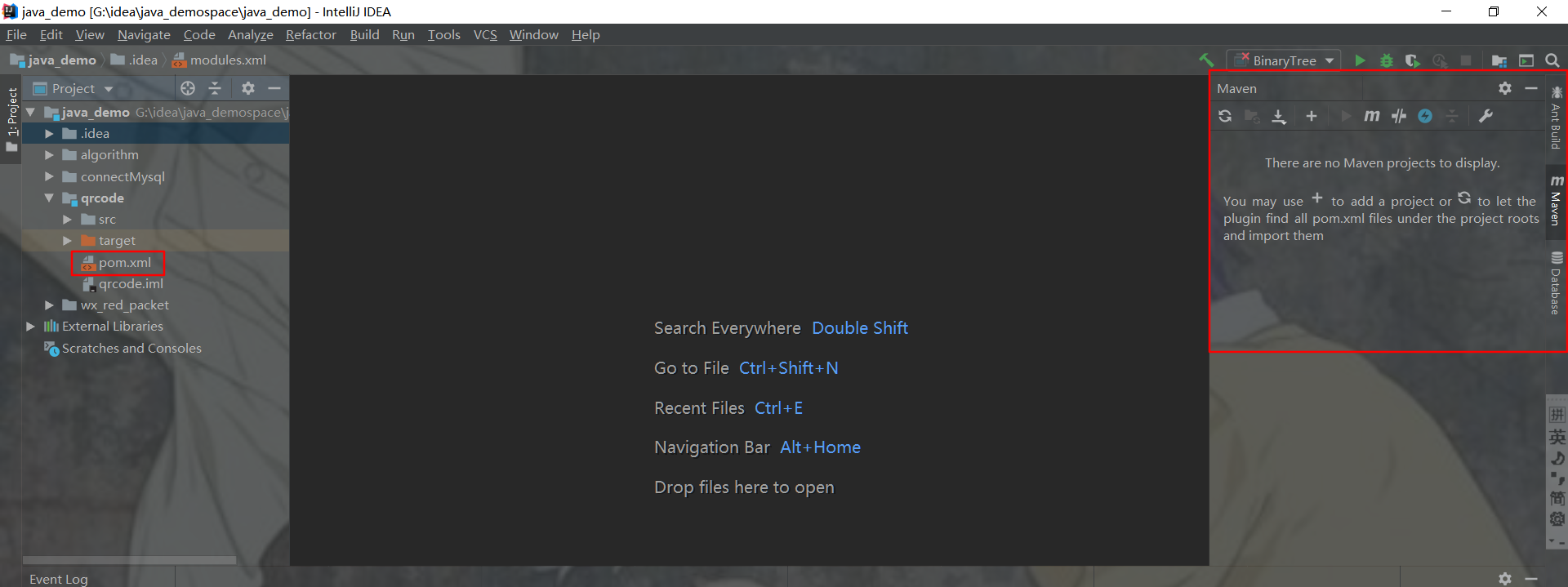Open Maven panel gear options
Viewport: 1568px width, 587px height.
[1505, 88]
